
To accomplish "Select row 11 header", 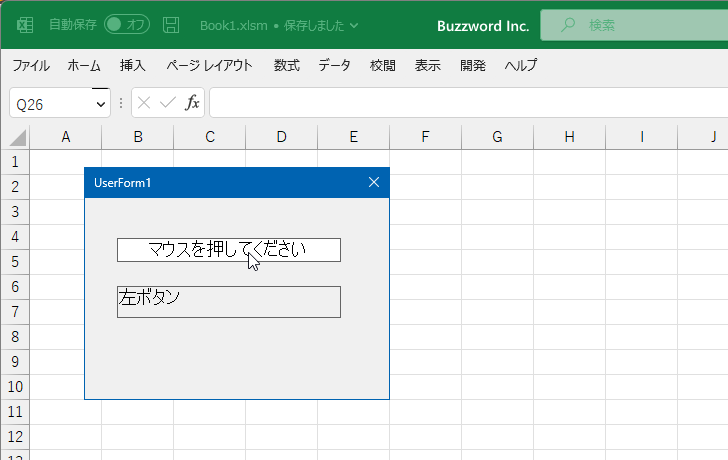I will (15, 412).
